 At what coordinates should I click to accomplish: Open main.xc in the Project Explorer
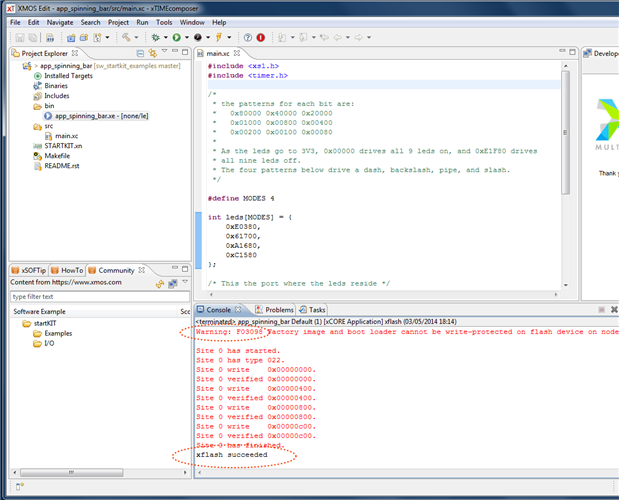(66, 135)
